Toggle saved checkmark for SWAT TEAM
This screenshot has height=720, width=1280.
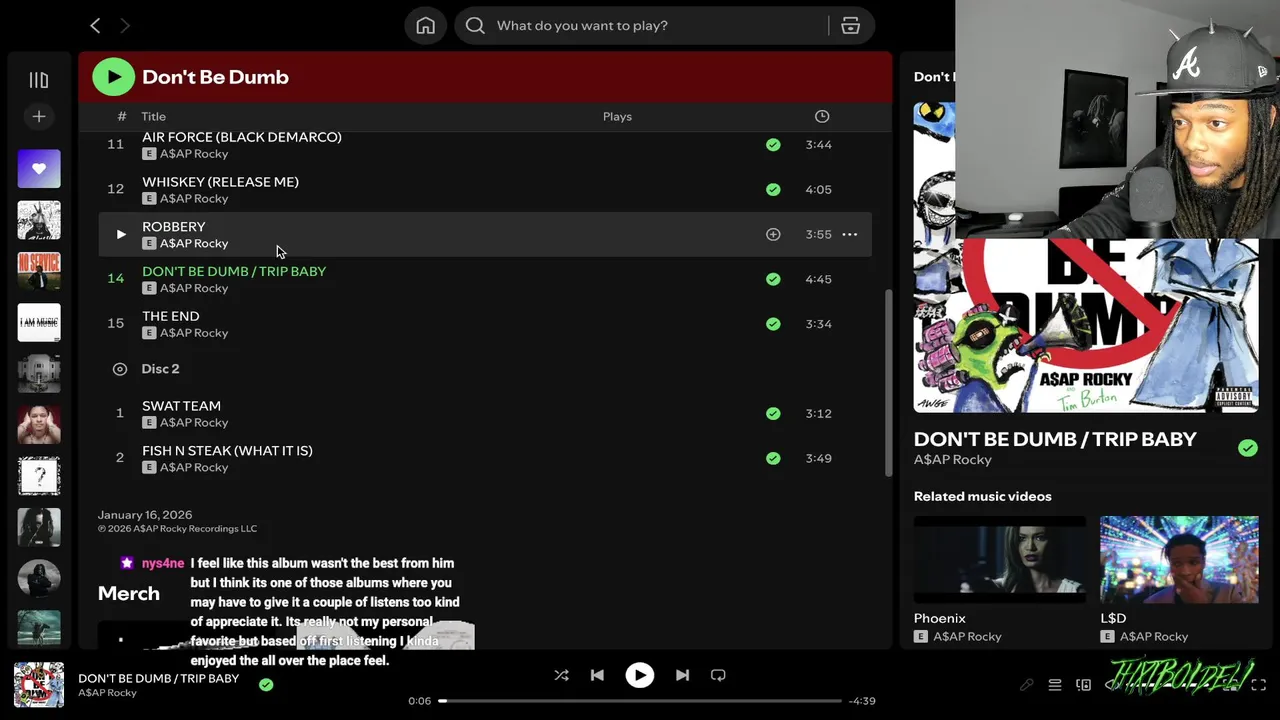(773, 413)
